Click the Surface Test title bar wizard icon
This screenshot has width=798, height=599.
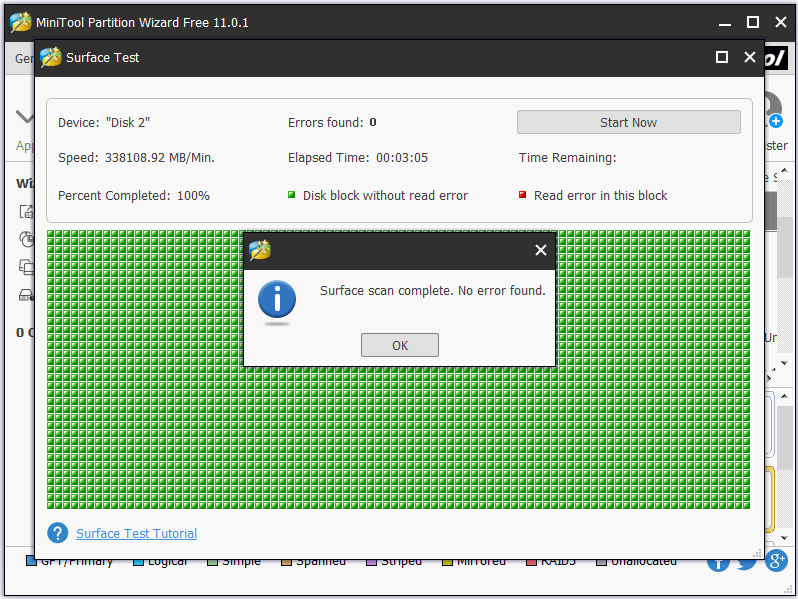tap(51, 57)
